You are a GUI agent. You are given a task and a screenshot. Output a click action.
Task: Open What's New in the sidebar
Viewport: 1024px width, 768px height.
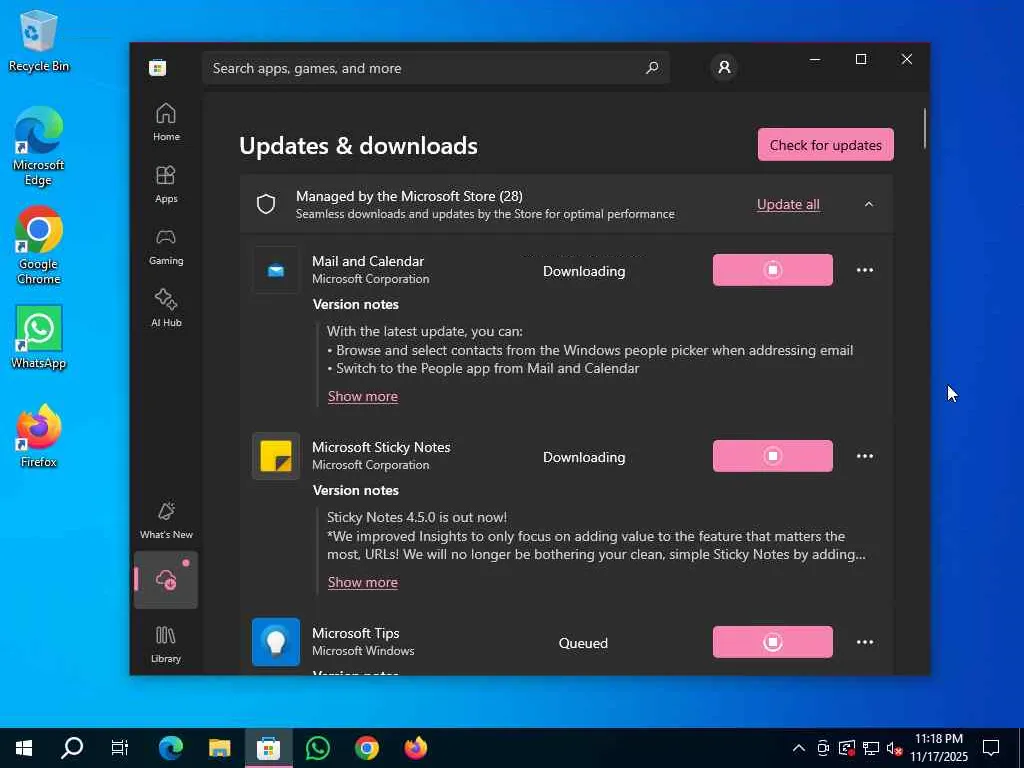coord(166,520)
